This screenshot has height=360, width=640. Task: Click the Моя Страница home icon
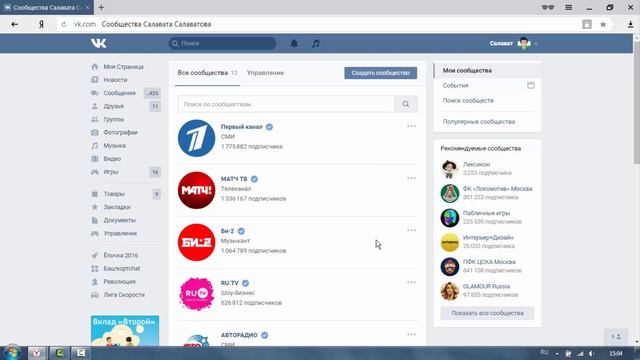tap(95, 67)
